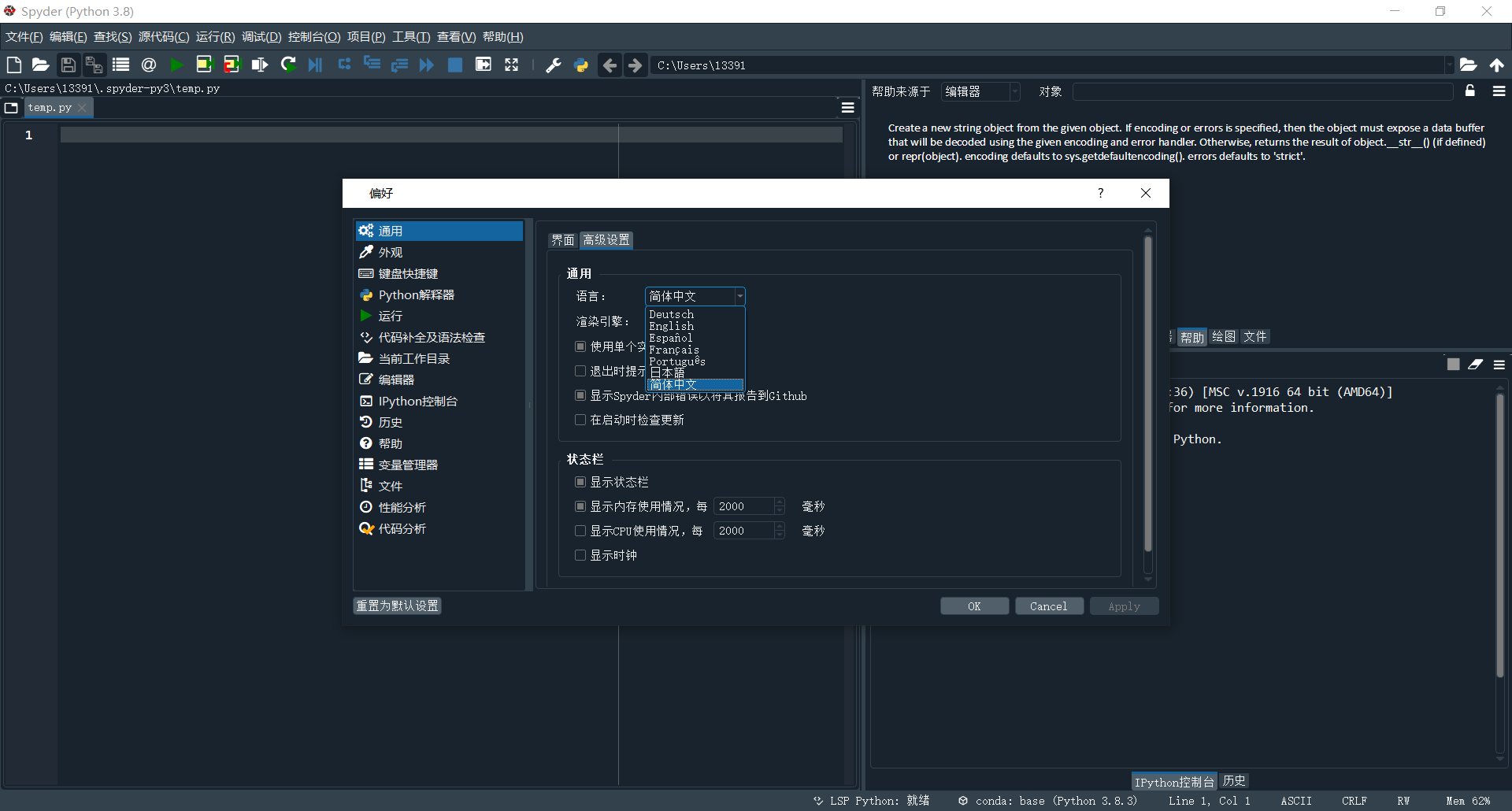
Task: Re-run the last script
Action: pos(287,65)
